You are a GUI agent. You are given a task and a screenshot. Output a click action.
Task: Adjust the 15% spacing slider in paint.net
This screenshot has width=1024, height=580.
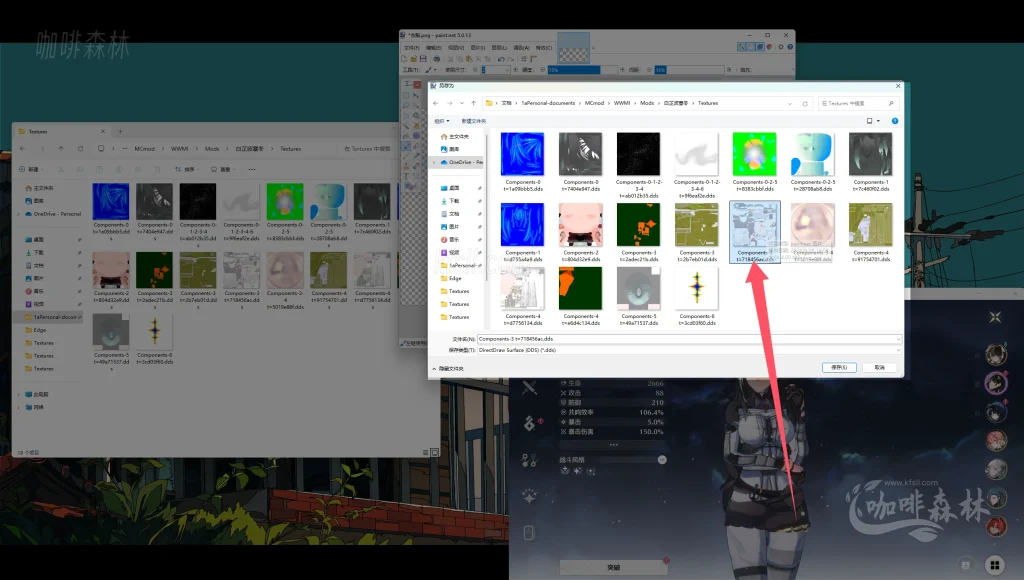[690, 70]
